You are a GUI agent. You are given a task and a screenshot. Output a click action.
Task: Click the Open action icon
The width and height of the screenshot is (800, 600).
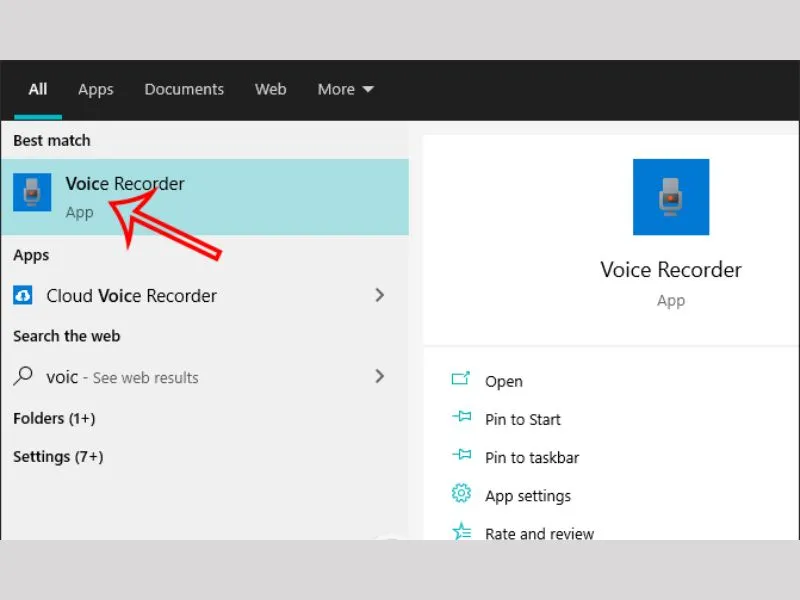click(461, 379)
